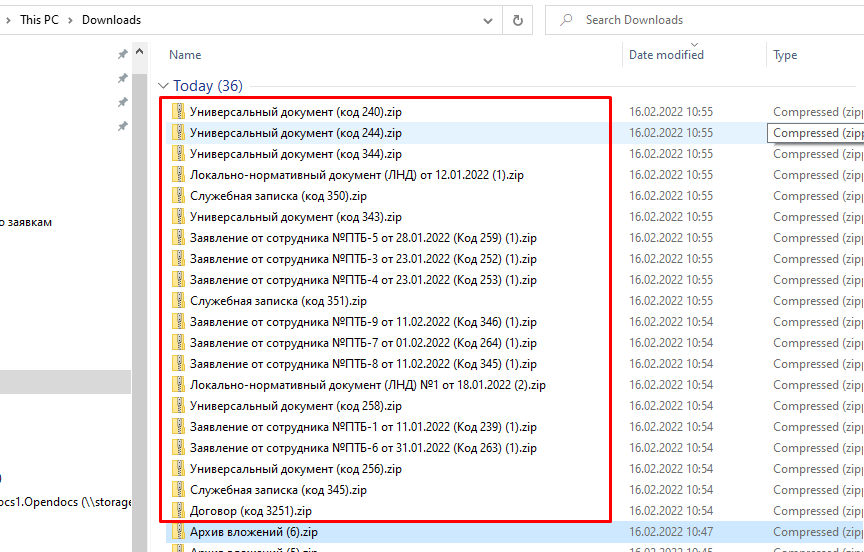
Task: Click the Type column header
Action: [x=785, y=55]
